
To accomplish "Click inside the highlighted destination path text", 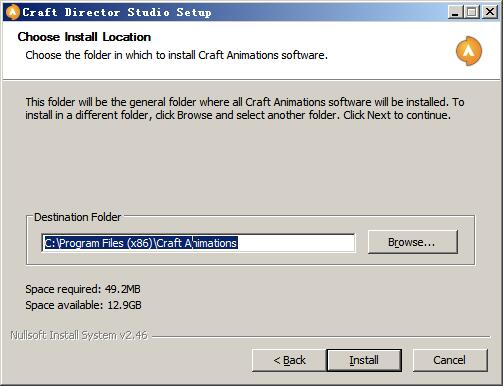I will coord(140,243).
